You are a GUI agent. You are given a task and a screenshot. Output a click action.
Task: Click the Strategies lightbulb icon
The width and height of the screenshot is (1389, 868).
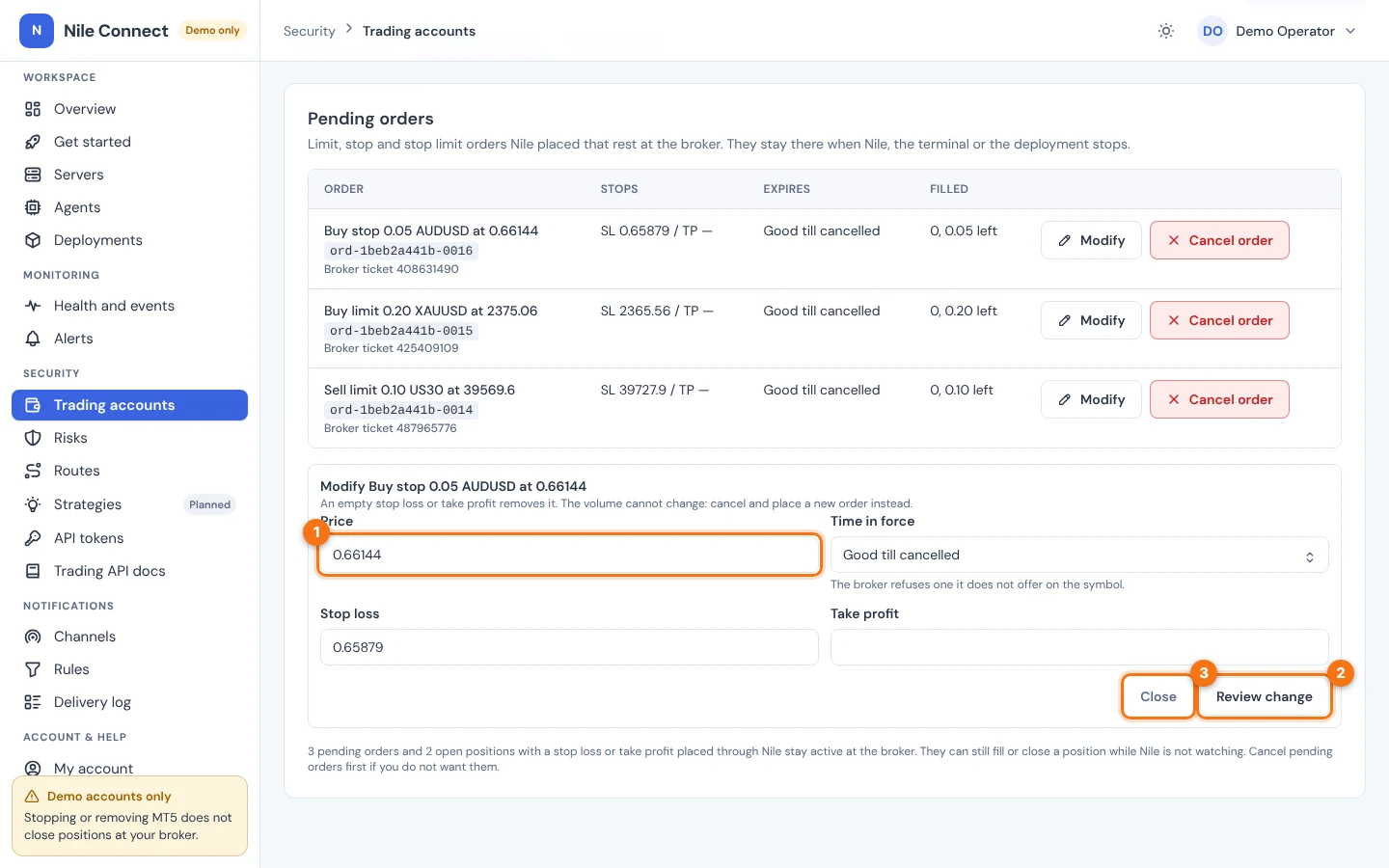(x=33, y=504)
